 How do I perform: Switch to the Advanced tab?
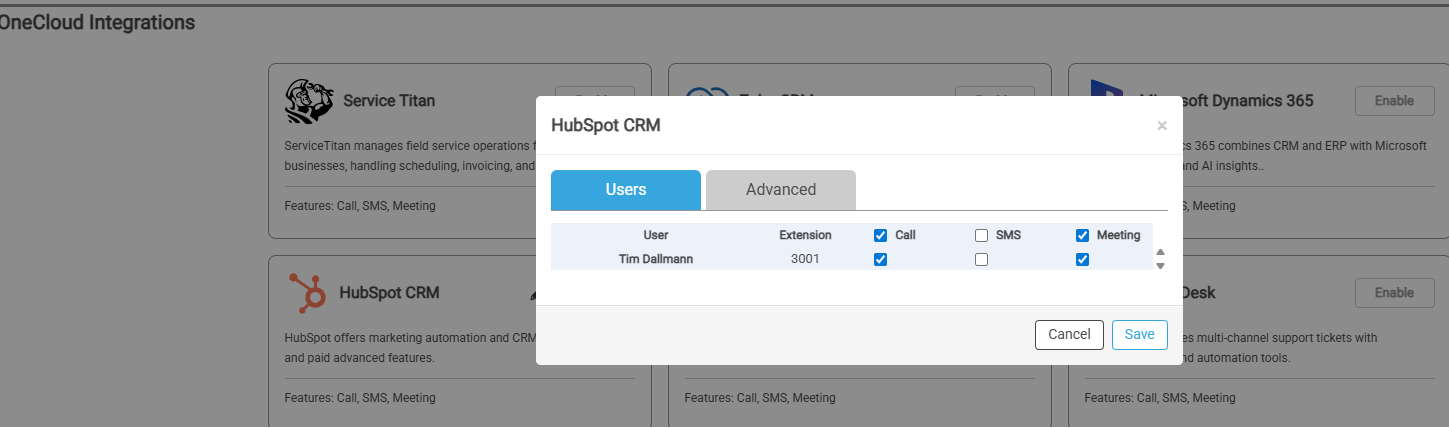[780, 190]
